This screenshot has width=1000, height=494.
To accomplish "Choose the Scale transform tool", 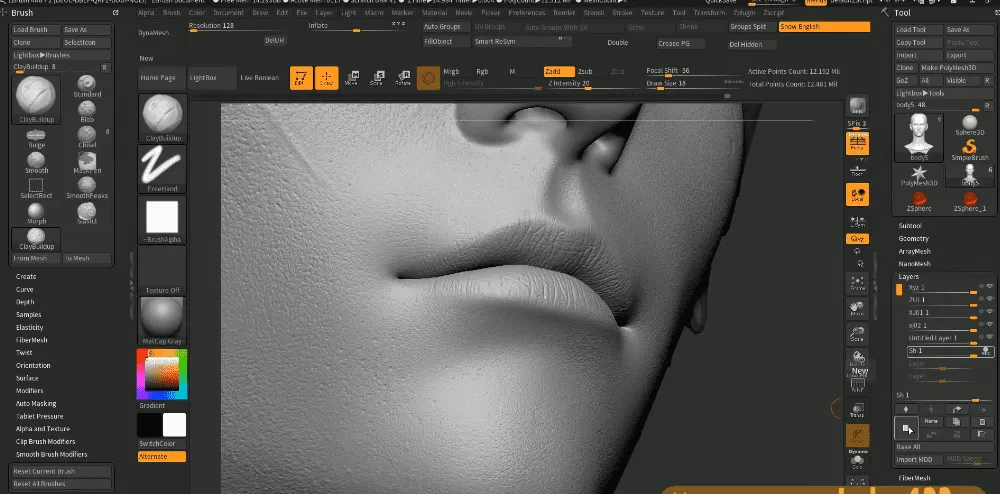I will pos(376,78).
